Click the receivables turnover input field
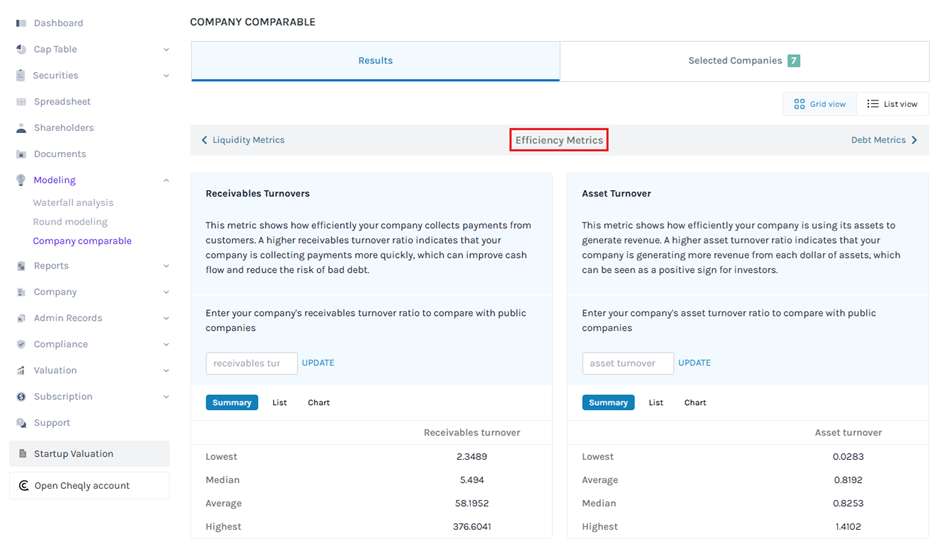Viewport: 939px width, 546px height. pyautogui.click(x=251, y=363)
